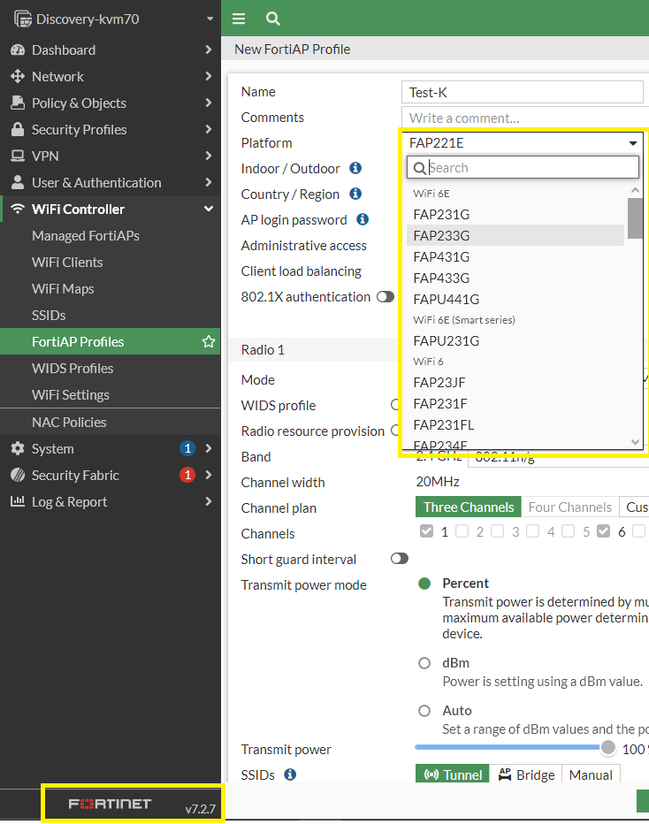Expand the Security Profiles menu
The width and height of the screenshot is (649, 824).
pos(110,130)
